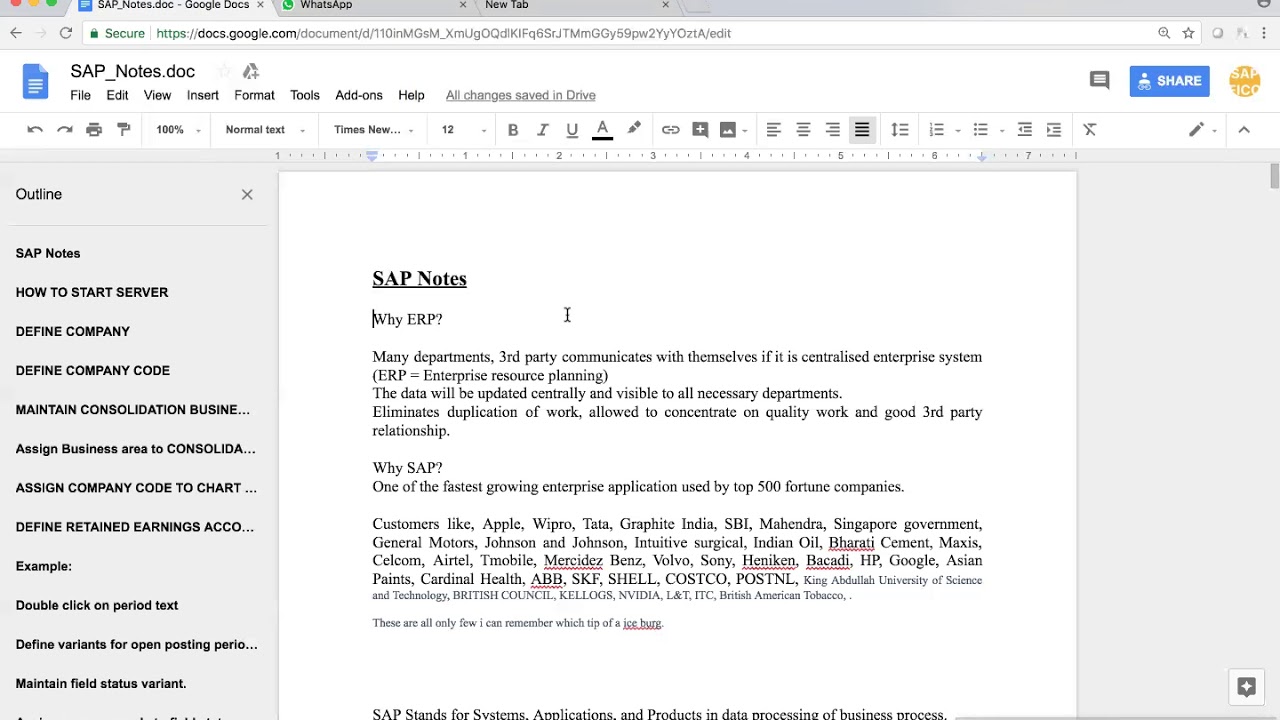Screen dimensions: 1280x720
Task: Open the Explore tool
Action: click(1246, 686)
